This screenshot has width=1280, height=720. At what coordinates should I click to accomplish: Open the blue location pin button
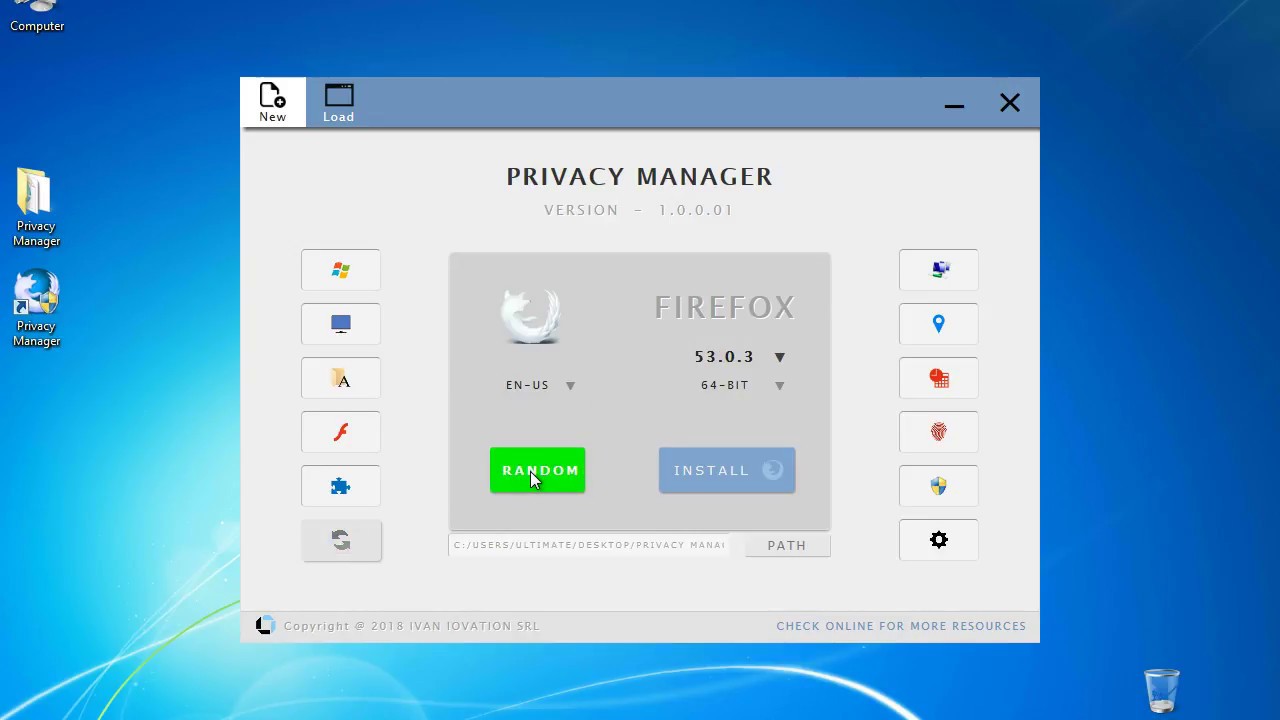939,324
